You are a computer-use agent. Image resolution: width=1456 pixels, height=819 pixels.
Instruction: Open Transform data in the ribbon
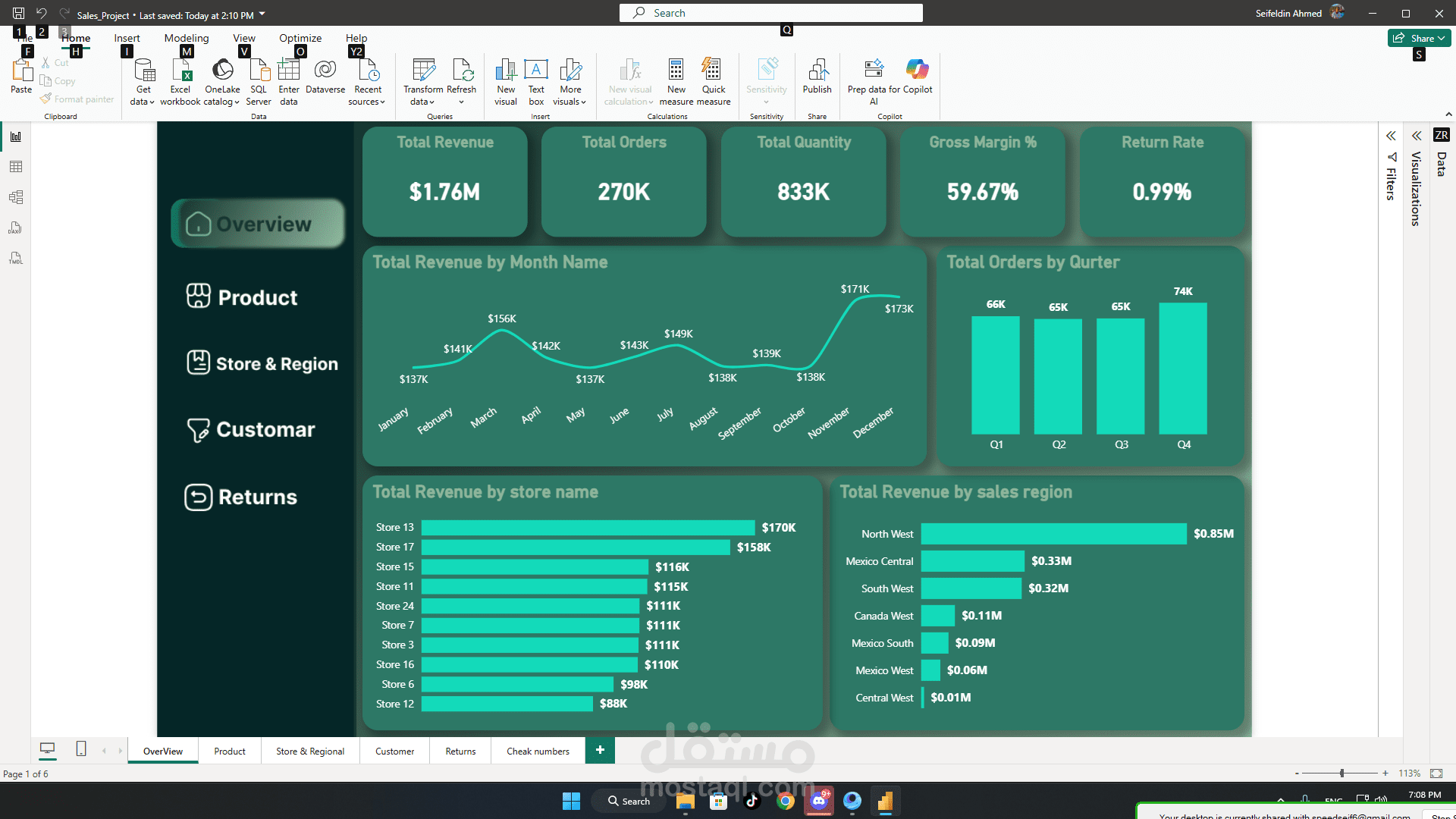423,71
